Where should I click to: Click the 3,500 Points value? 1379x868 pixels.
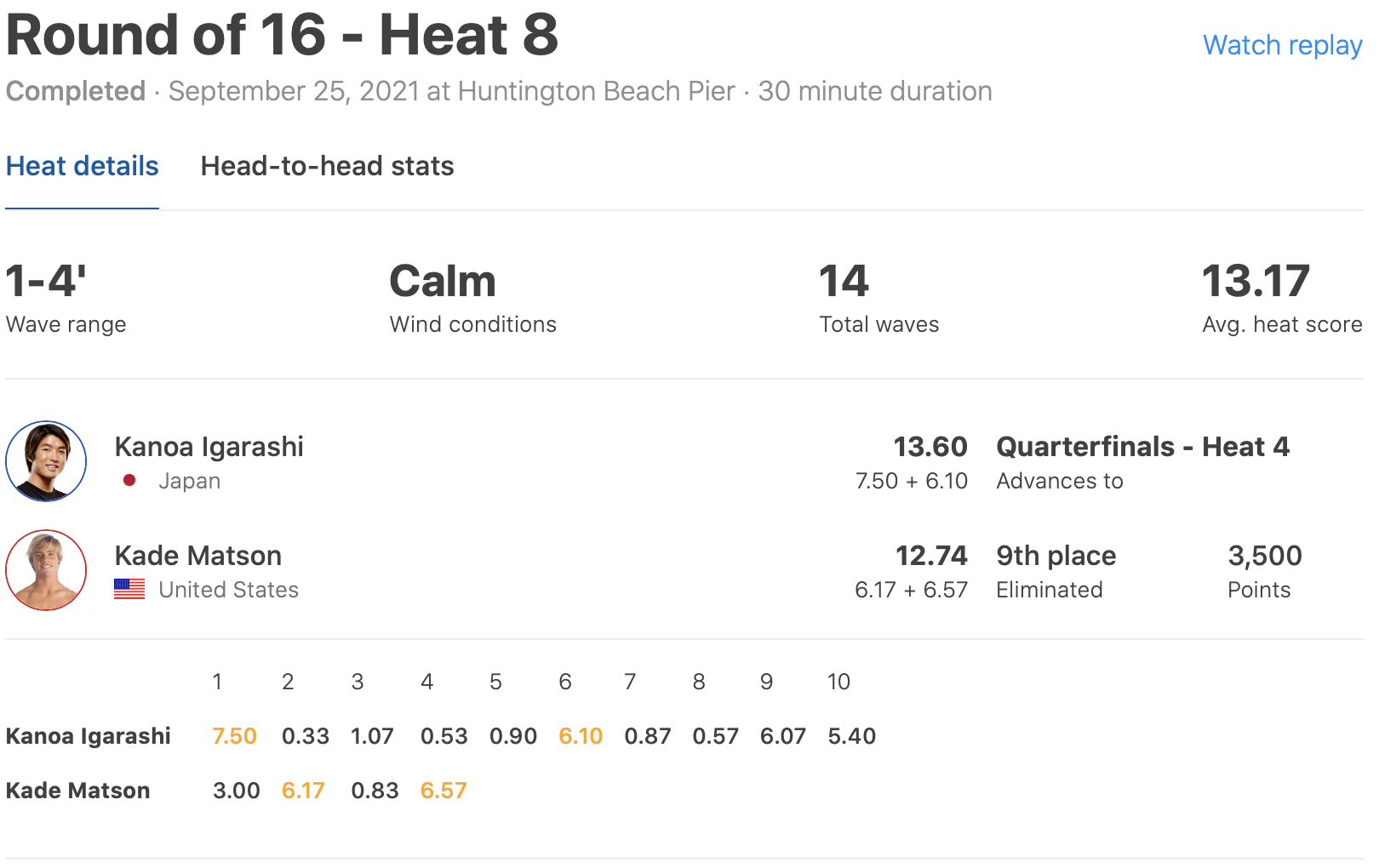1264,556
